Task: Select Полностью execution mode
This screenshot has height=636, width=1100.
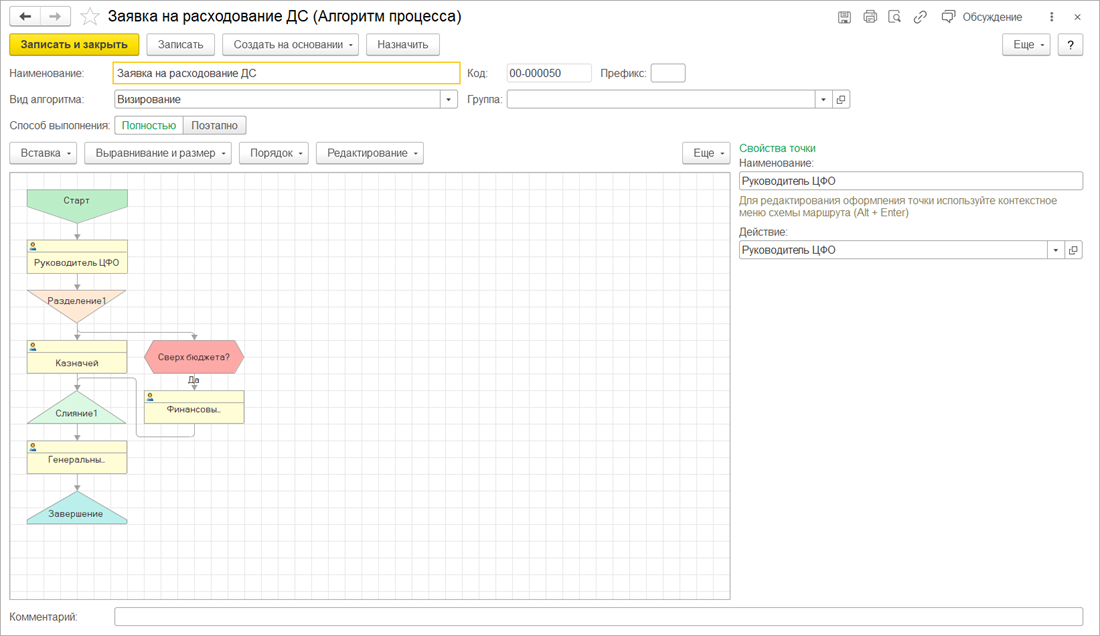Action: [149, 126]
